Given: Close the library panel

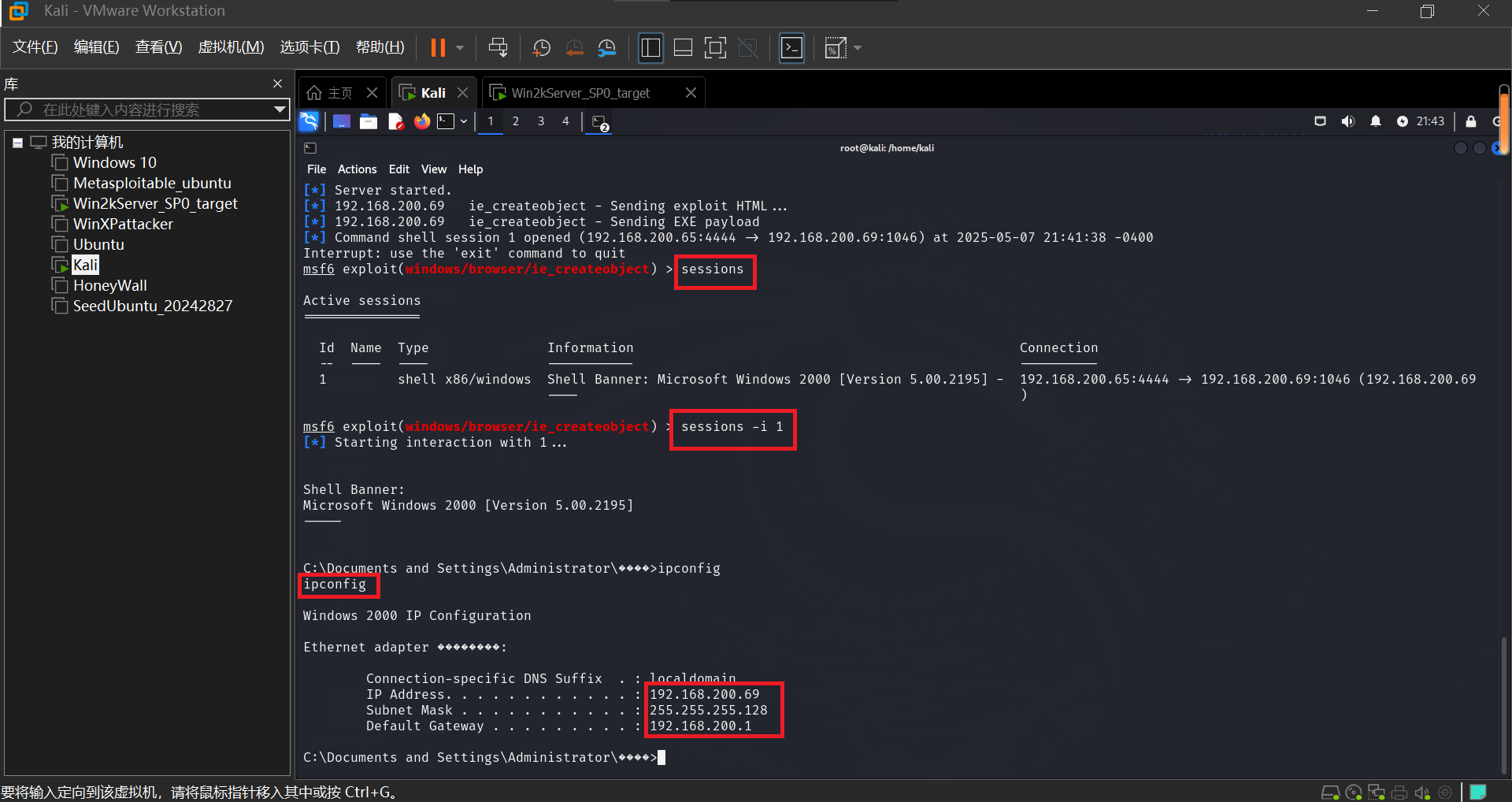Looking at the screenshot, I should pos(277,84).
